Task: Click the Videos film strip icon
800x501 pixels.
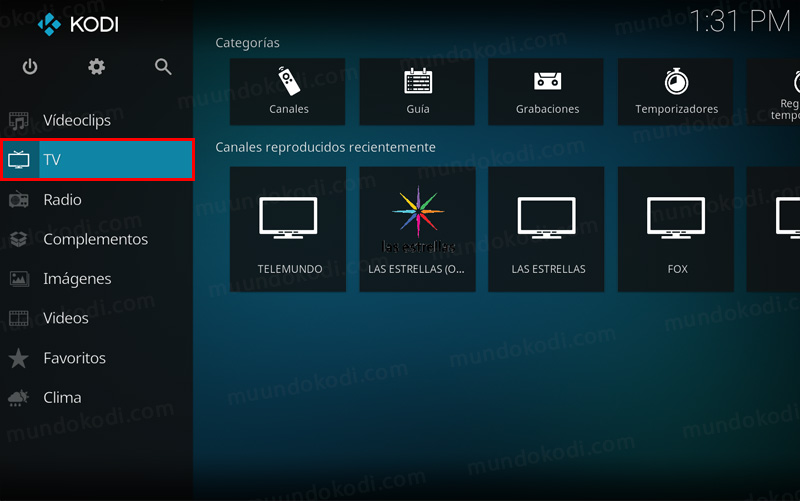Action: (19, 318)
